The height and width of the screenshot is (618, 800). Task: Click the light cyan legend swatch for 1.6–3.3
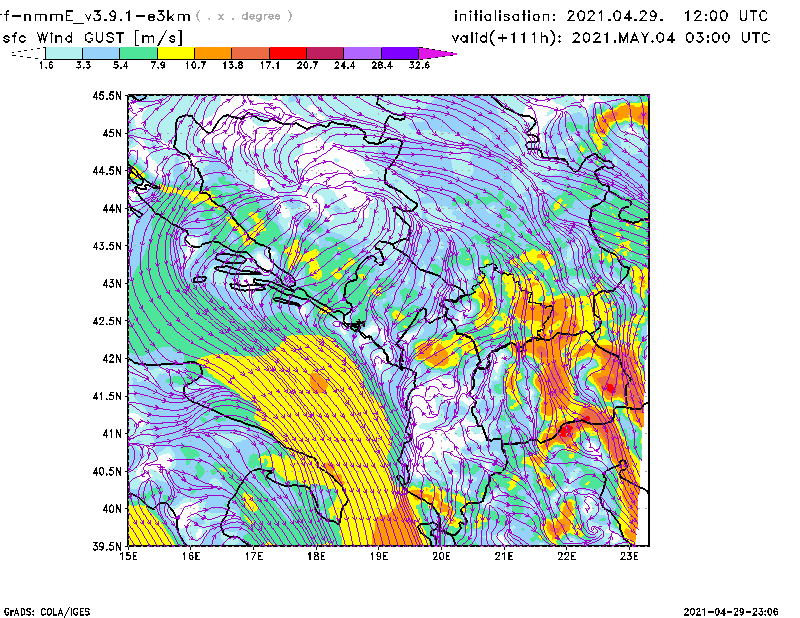pyautogui.click(x=64, y=53)
